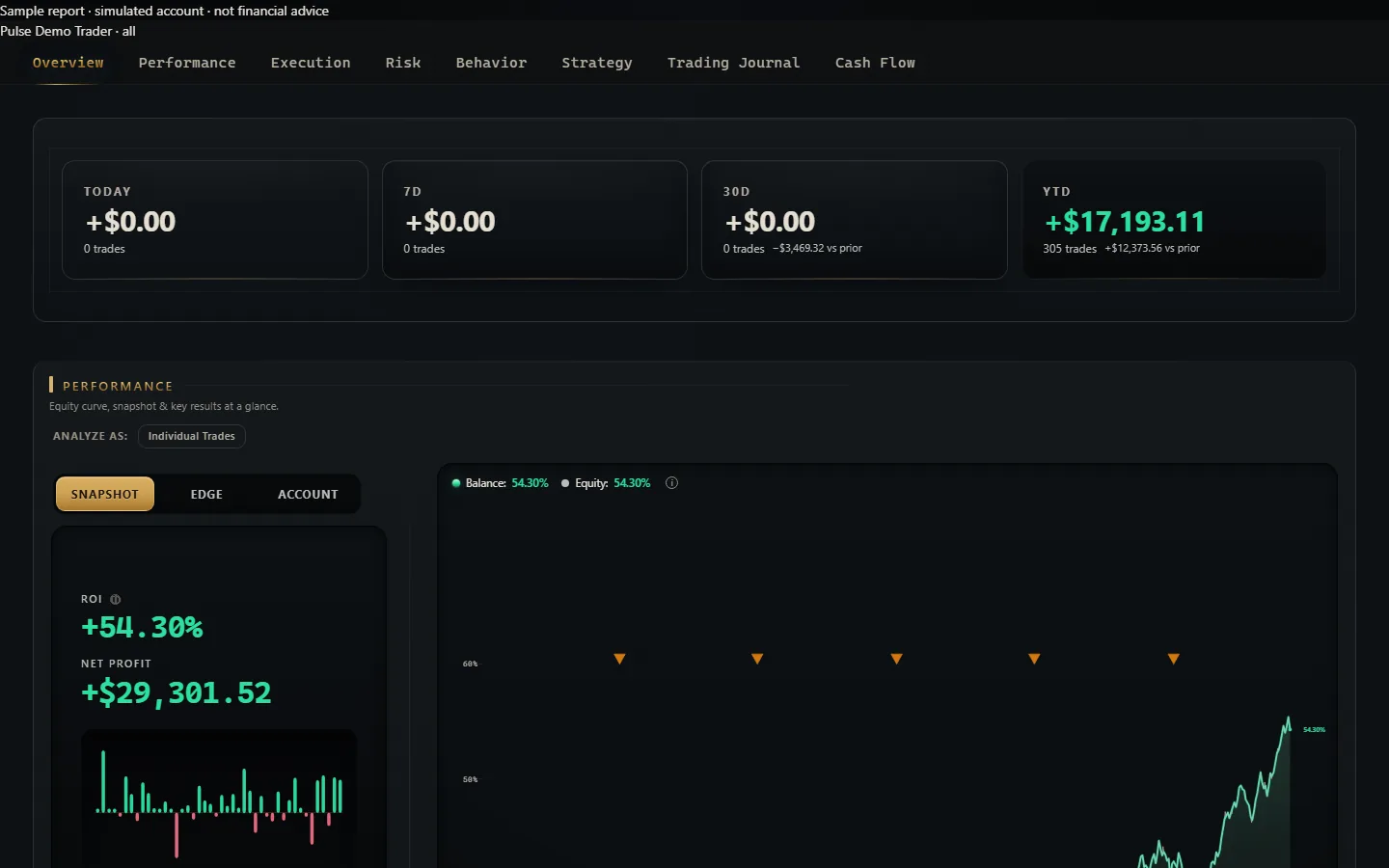Click the fourth orange chart marker
The height and width of the screenshot is (868, 1389).
click(x=1034, y=659)
